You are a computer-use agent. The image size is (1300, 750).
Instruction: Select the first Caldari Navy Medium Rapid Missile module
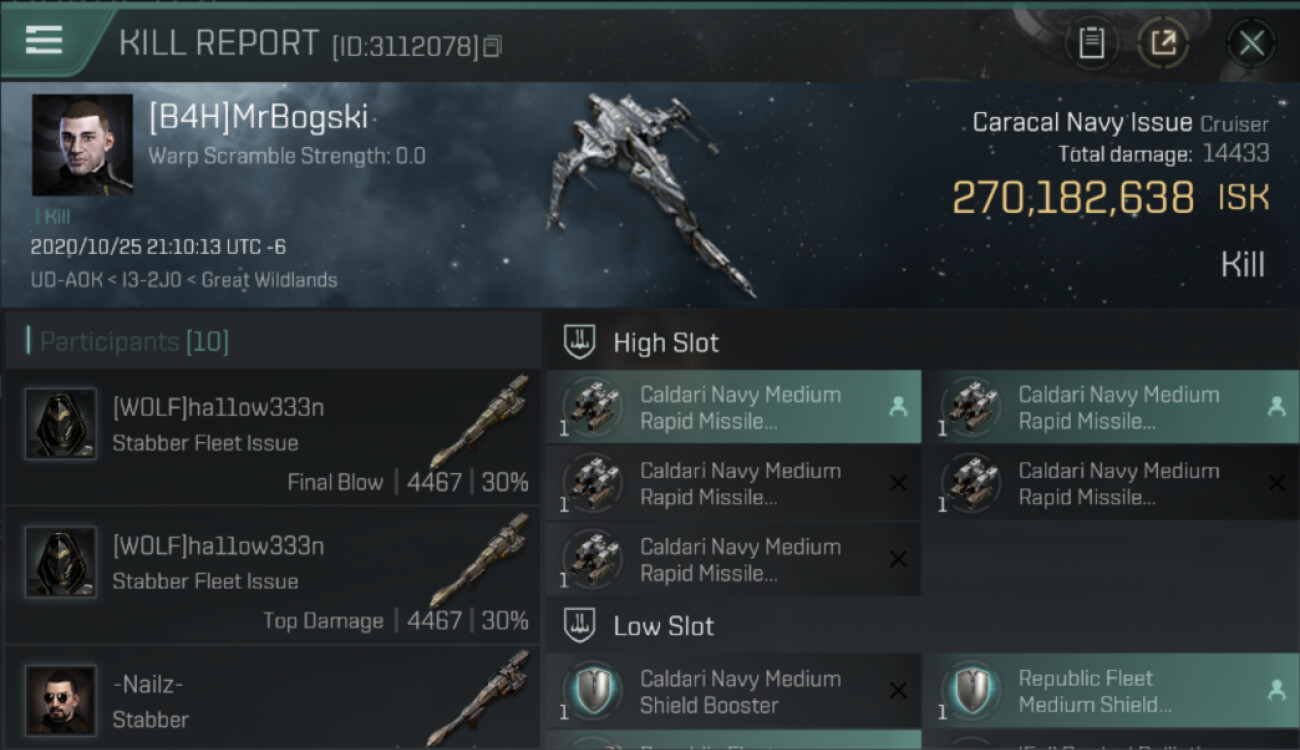tap(732, 407)
